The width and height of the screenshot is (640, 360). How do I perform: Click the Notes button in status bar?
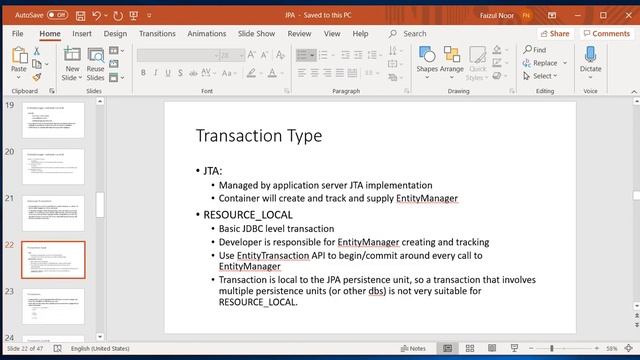[413, 348]
